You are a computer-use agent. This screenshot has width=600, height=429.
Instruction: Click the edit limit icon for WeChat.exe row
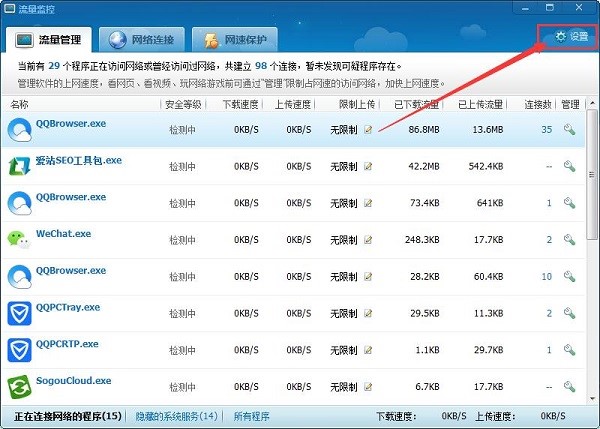[368, 240]
